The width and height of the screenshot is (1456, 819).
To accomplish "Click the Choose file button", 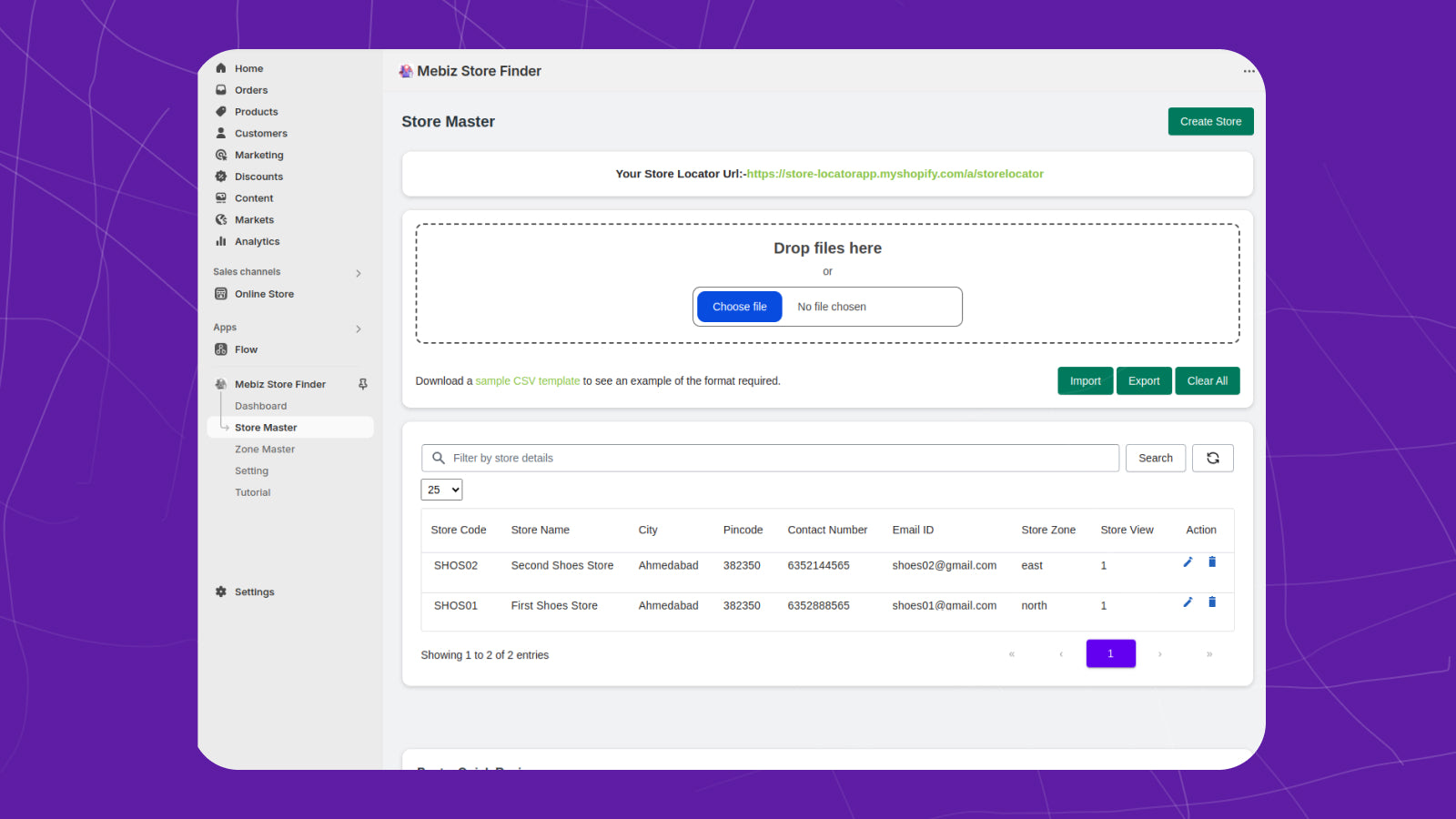I will coord(740,307).
